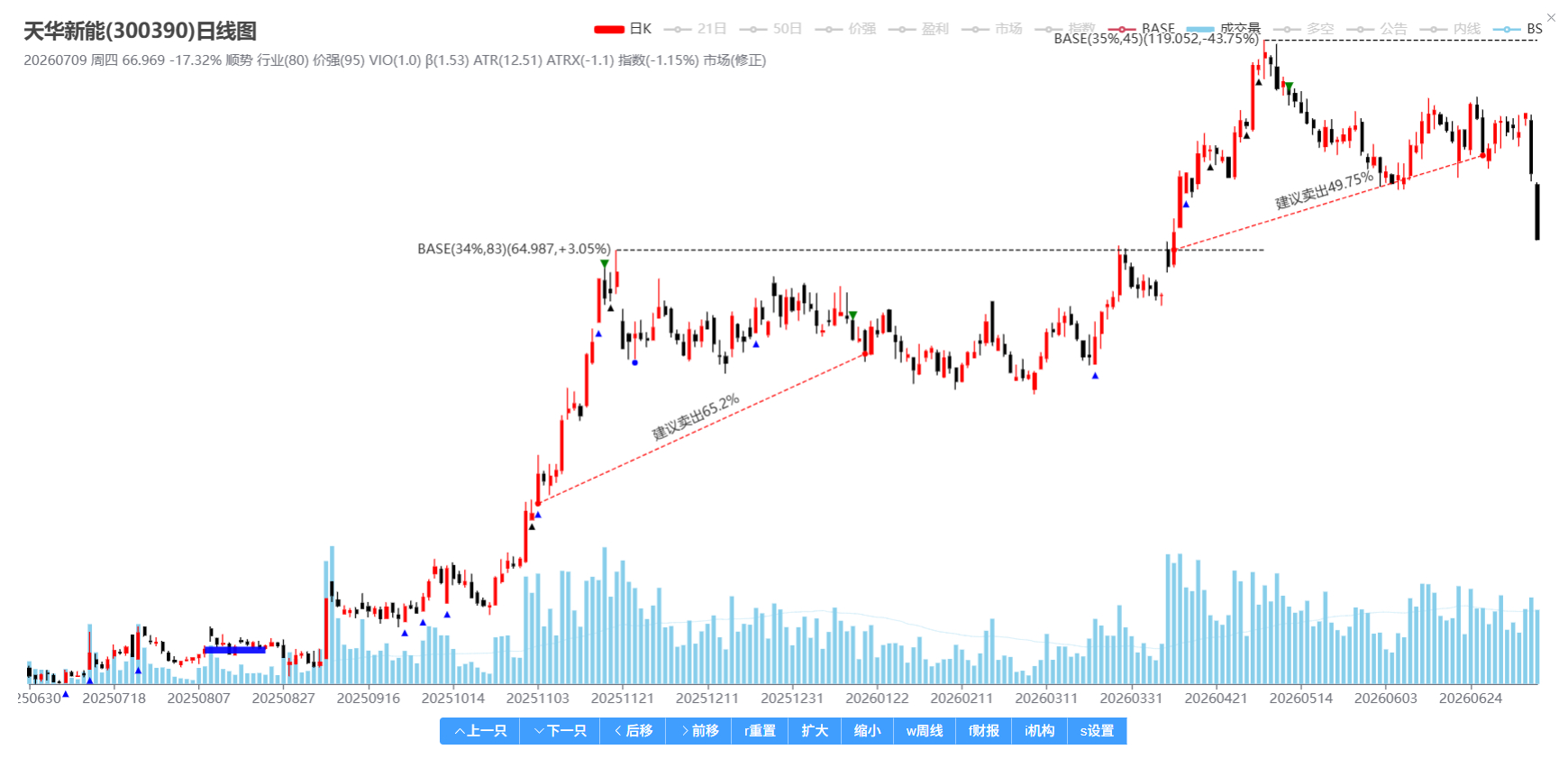The image size is (1568, 768).
Task: Click the 建议卖出65.2% trendline label
Action: point(696,416)
